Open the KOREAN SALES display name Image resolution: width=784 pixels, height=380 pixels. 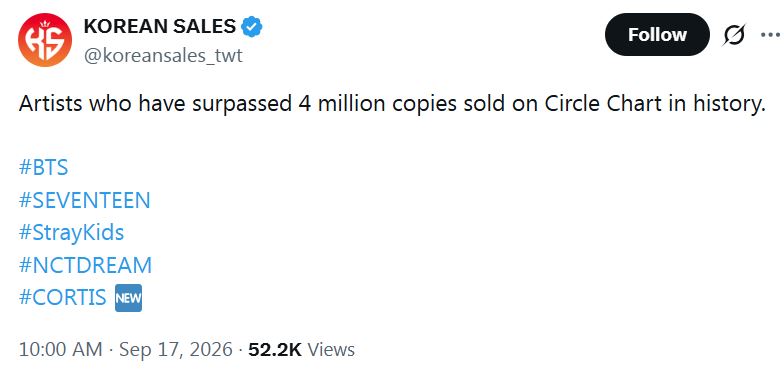(x=160, y=26)
